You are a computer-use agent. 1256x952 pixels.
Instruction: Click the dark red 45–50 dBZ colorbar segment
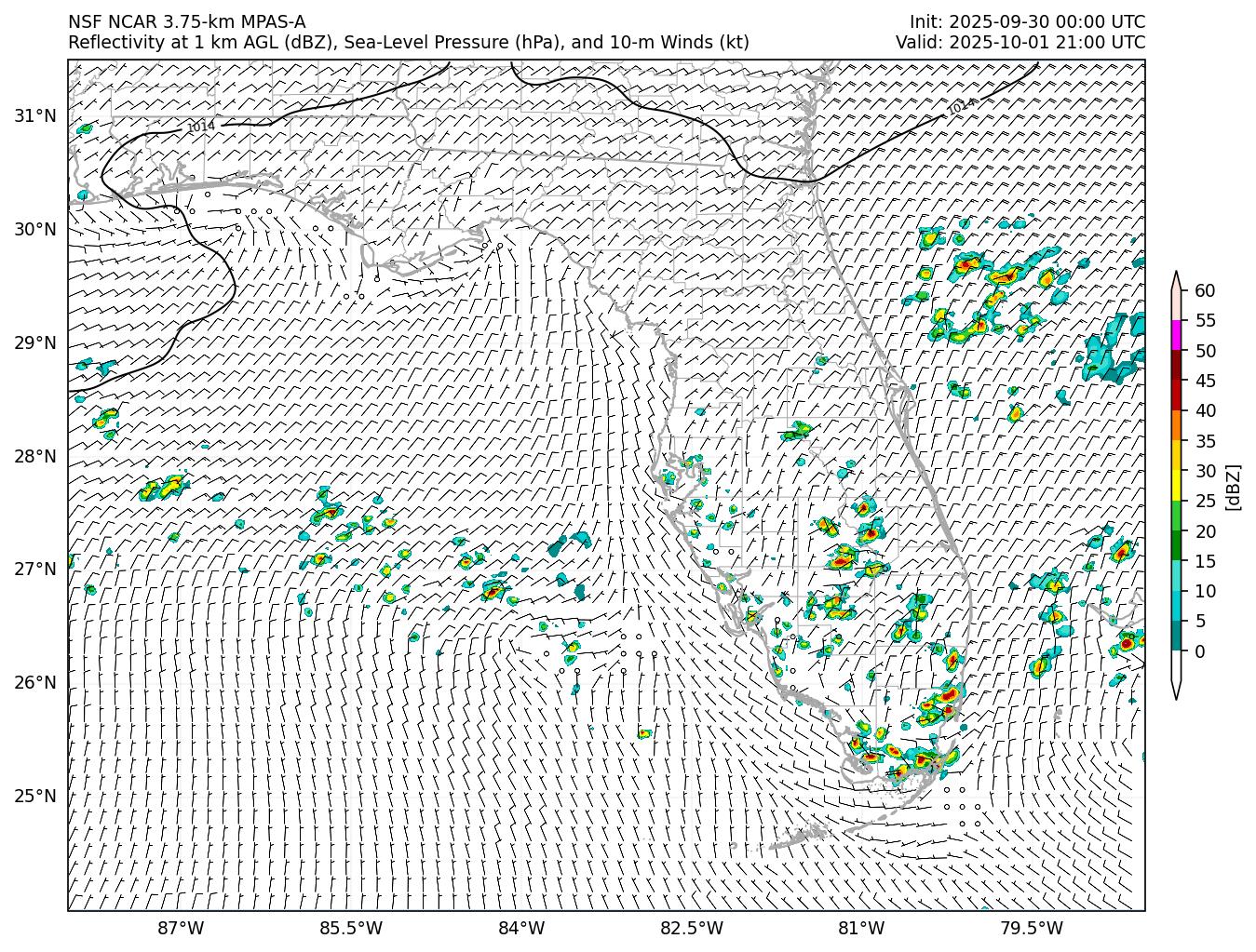(x=1176, y=366)
